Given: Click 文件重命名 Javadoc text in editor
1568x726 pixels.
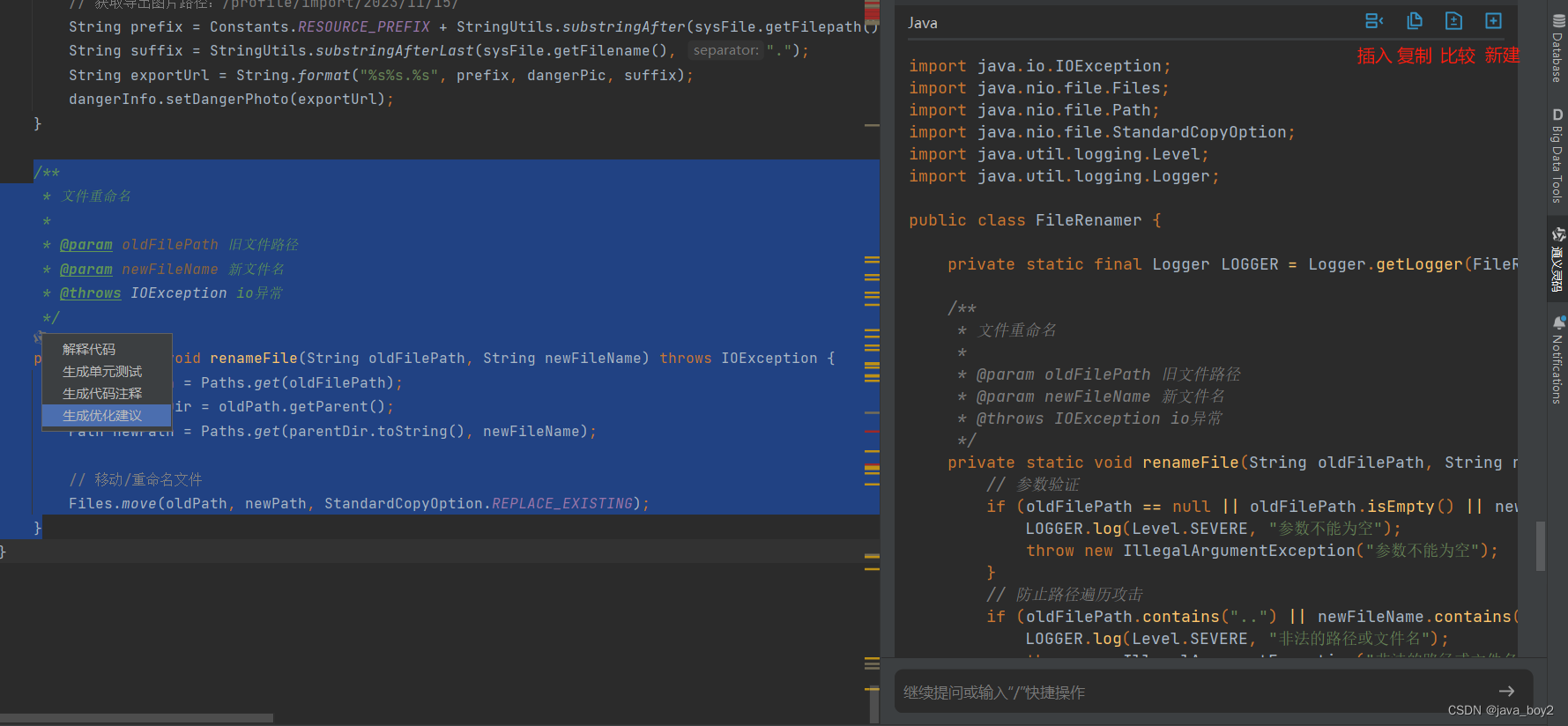Looking at the screenshot, I should (x=96, y=196).
